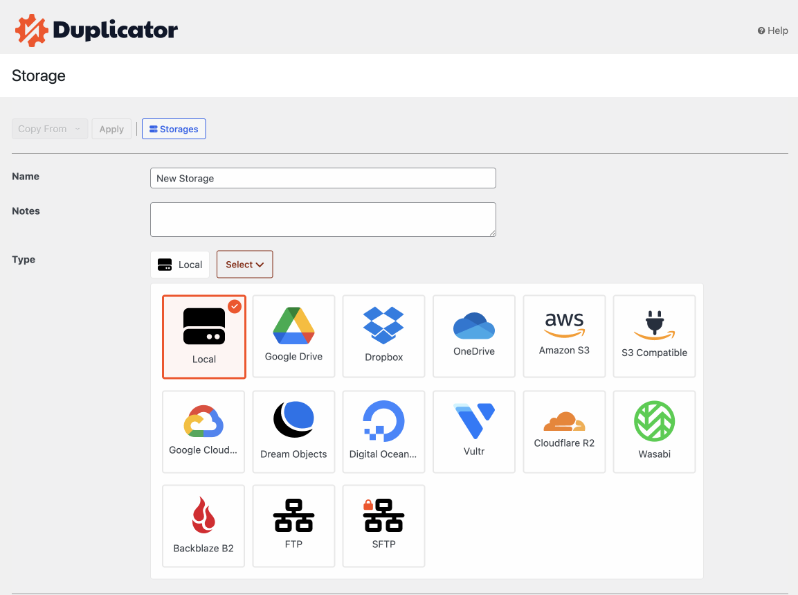The width and height of the screenshot is (798, 595).
Task: Pick the Dropbox storage option
Action: (x=384, y=336)
